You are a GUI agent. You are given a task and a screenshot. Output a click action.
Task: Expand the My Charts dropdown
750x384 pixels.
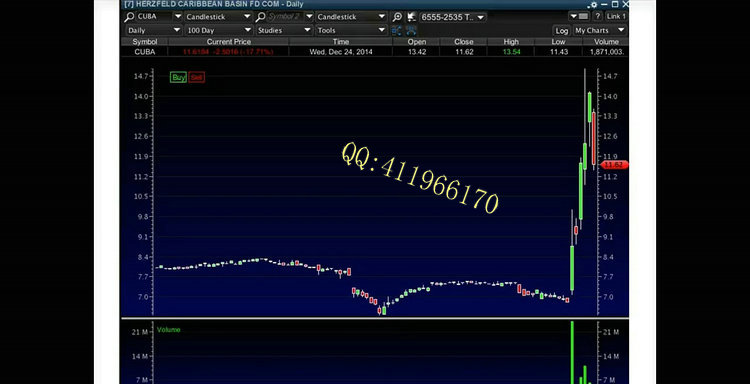600,30
